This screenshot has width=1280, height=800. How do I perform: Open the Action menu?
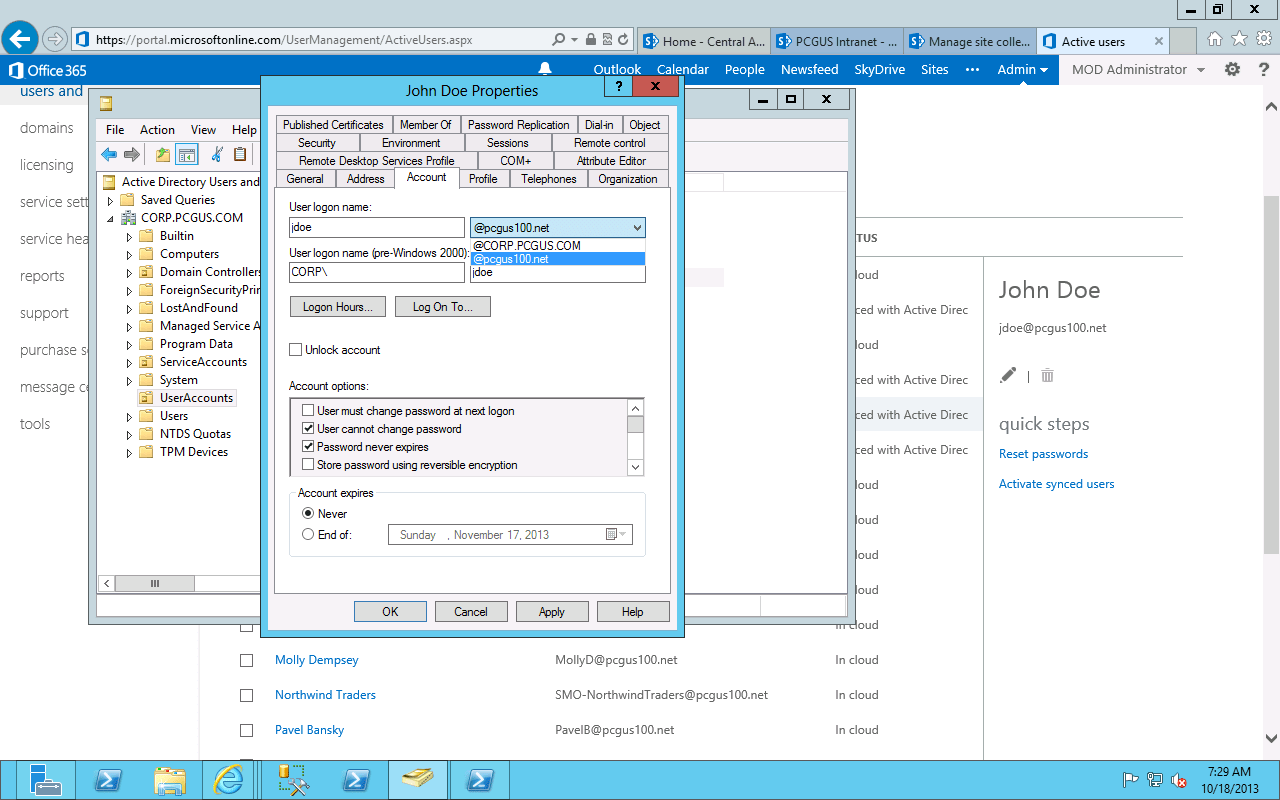click(157, 129)
